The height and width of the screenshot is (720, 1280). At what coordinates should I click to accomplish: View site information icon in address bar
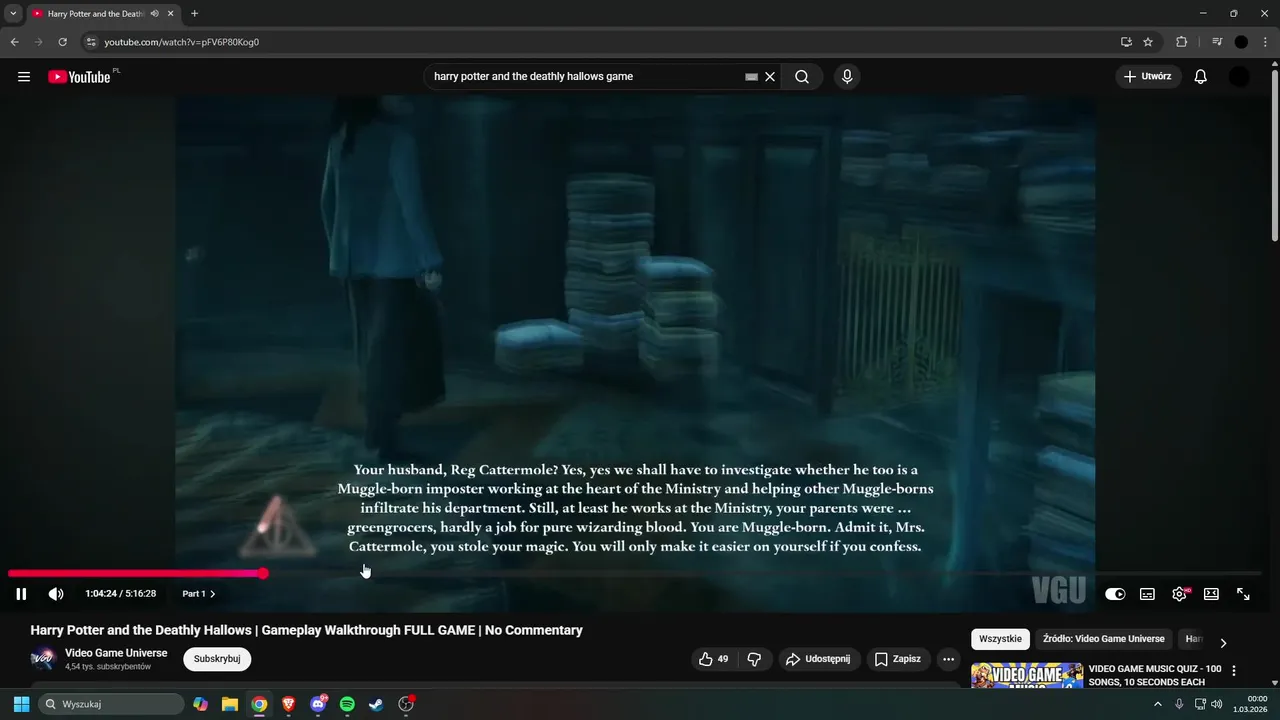pyautogui.click(x=91, y=42)
